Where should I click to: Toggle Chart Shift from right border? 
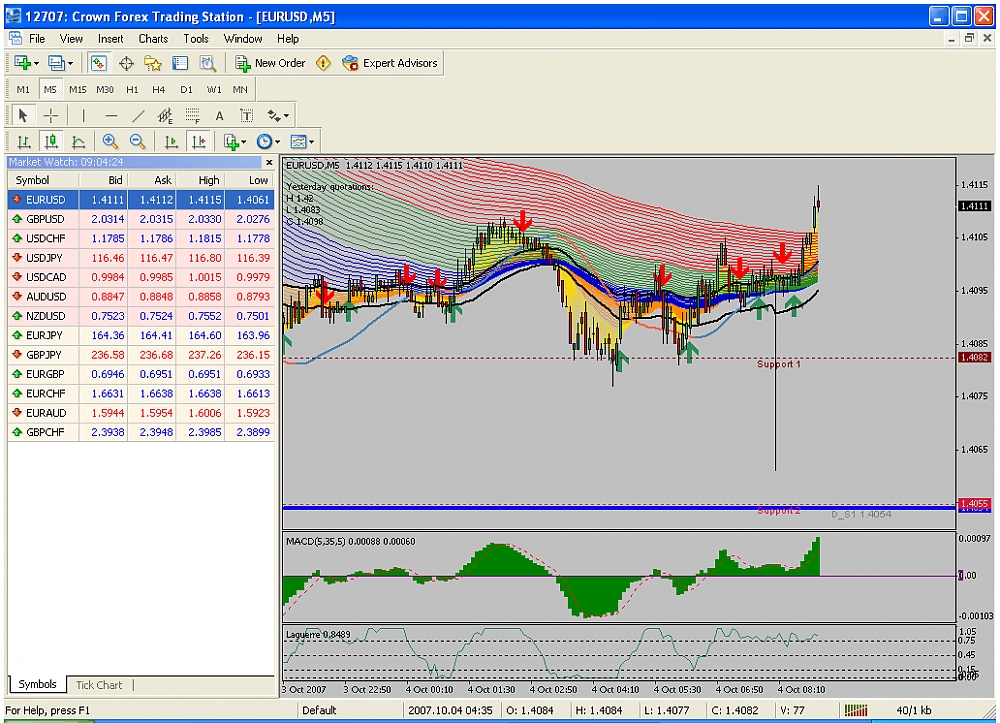[x=199, y=142]
